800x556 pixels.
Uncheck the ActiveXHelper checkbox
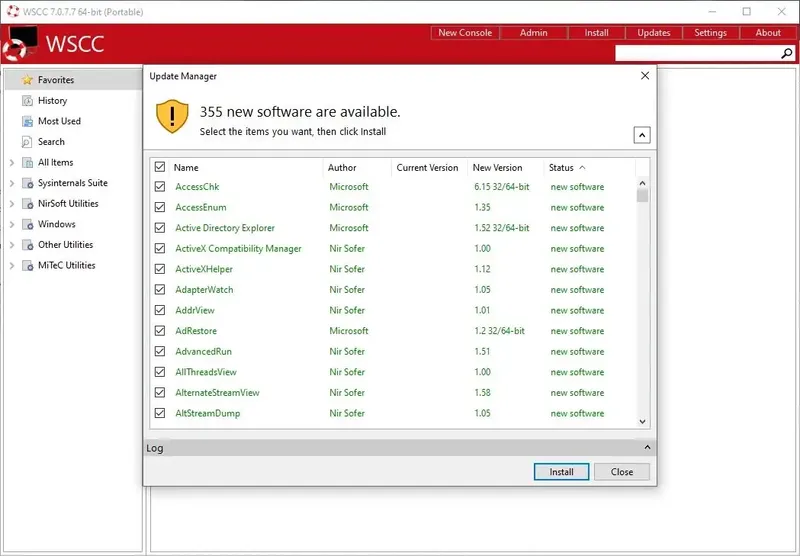click(x=160, y=269)
